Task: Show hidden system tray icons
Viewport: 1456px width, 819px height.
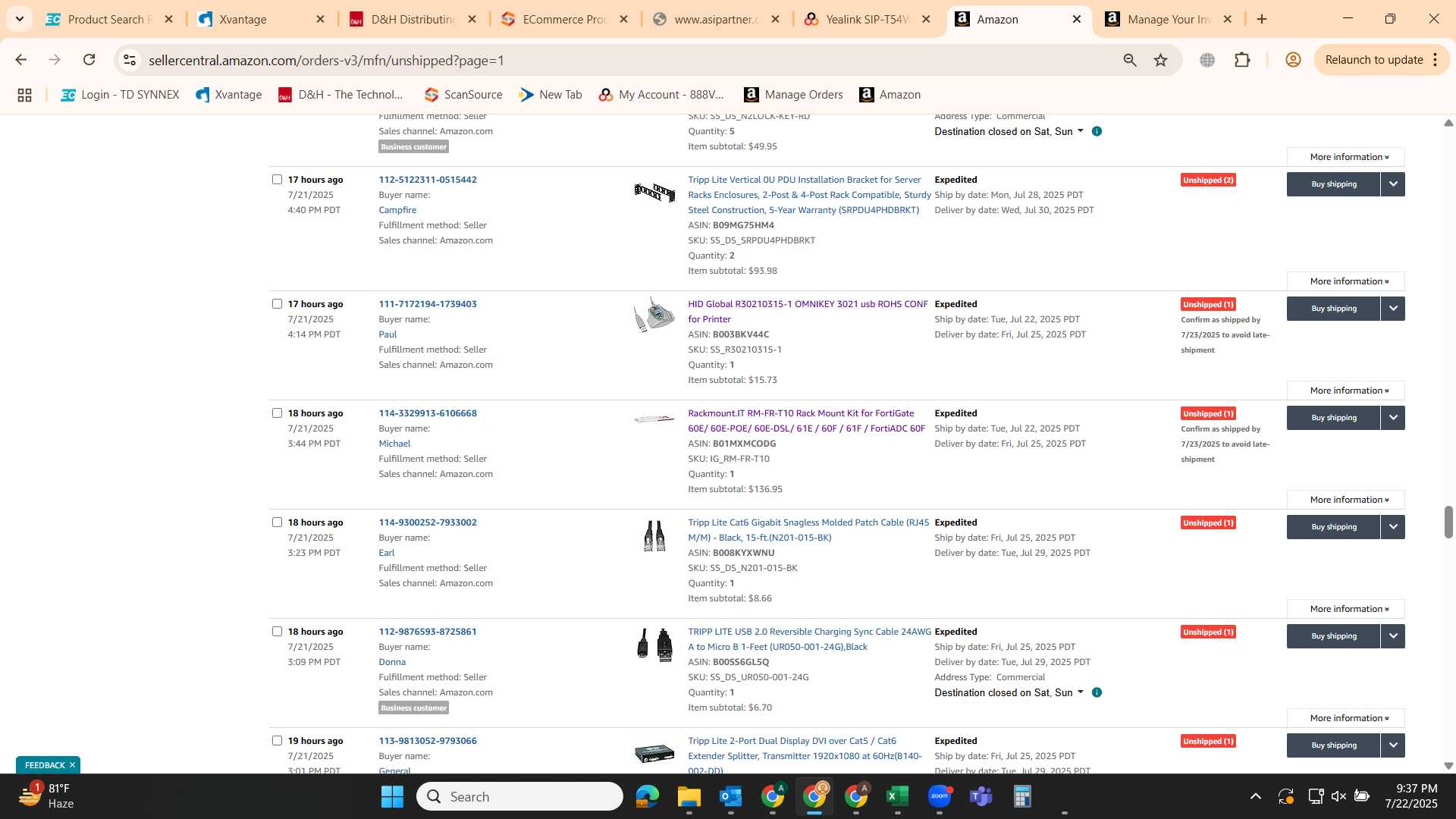Action: point(1255,796)
